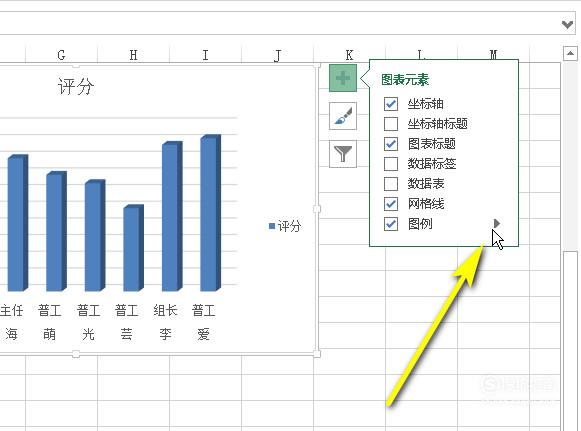
Task: Select column J header
Action: 277,55
